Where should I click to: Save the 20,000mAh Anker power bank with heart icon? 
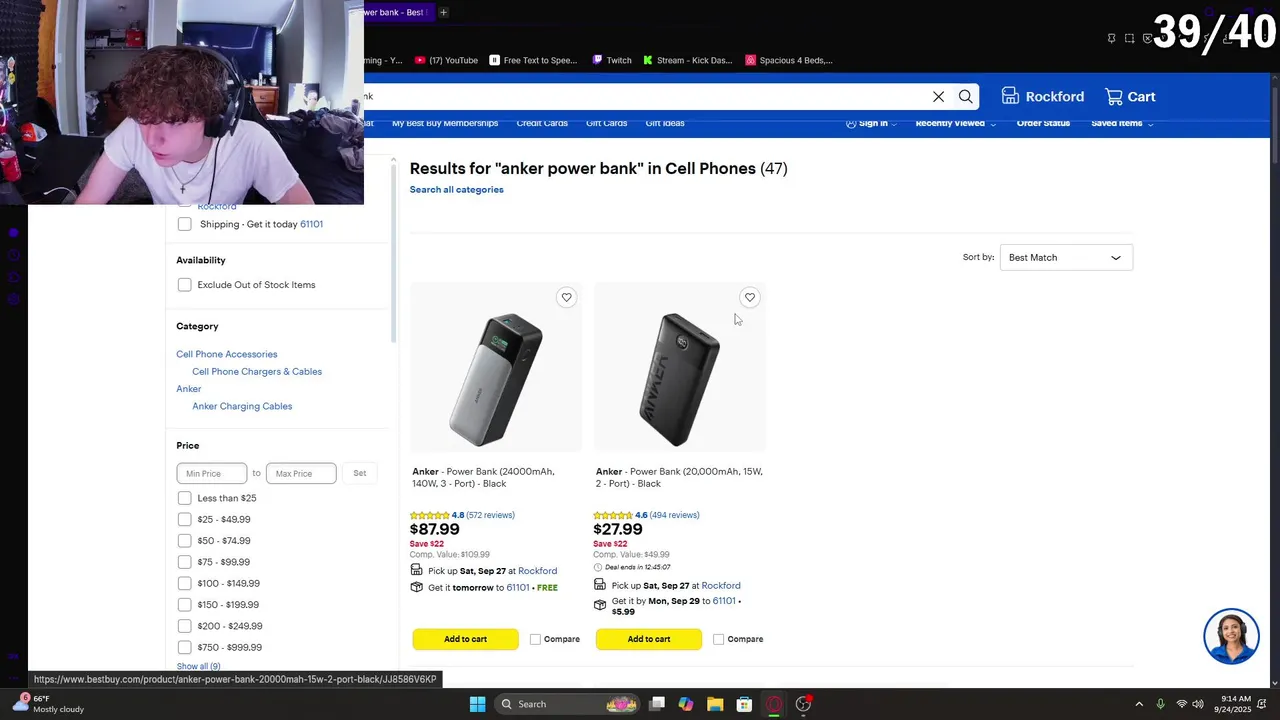click(750, 297)
